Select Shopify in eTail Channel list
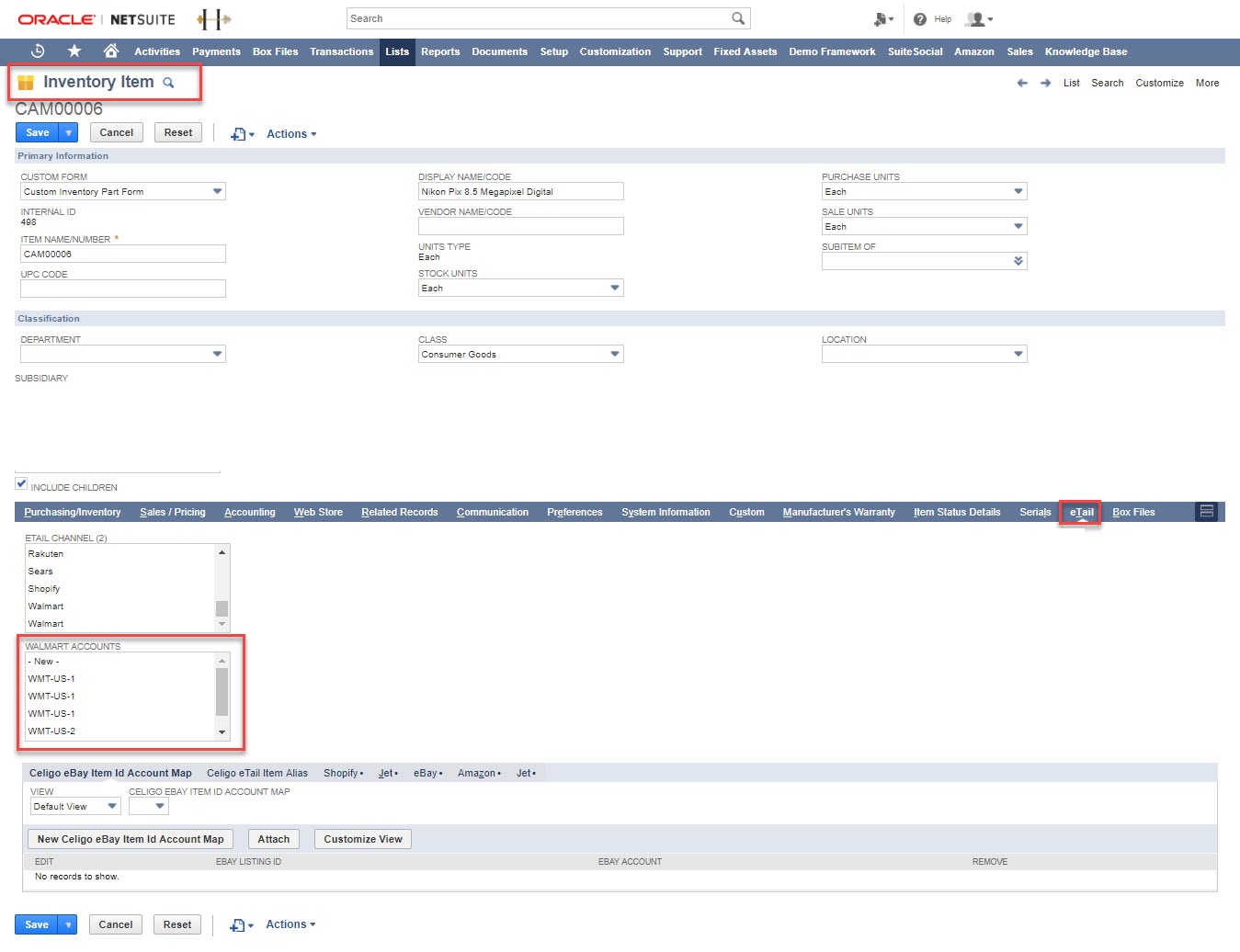 [119, 588]
